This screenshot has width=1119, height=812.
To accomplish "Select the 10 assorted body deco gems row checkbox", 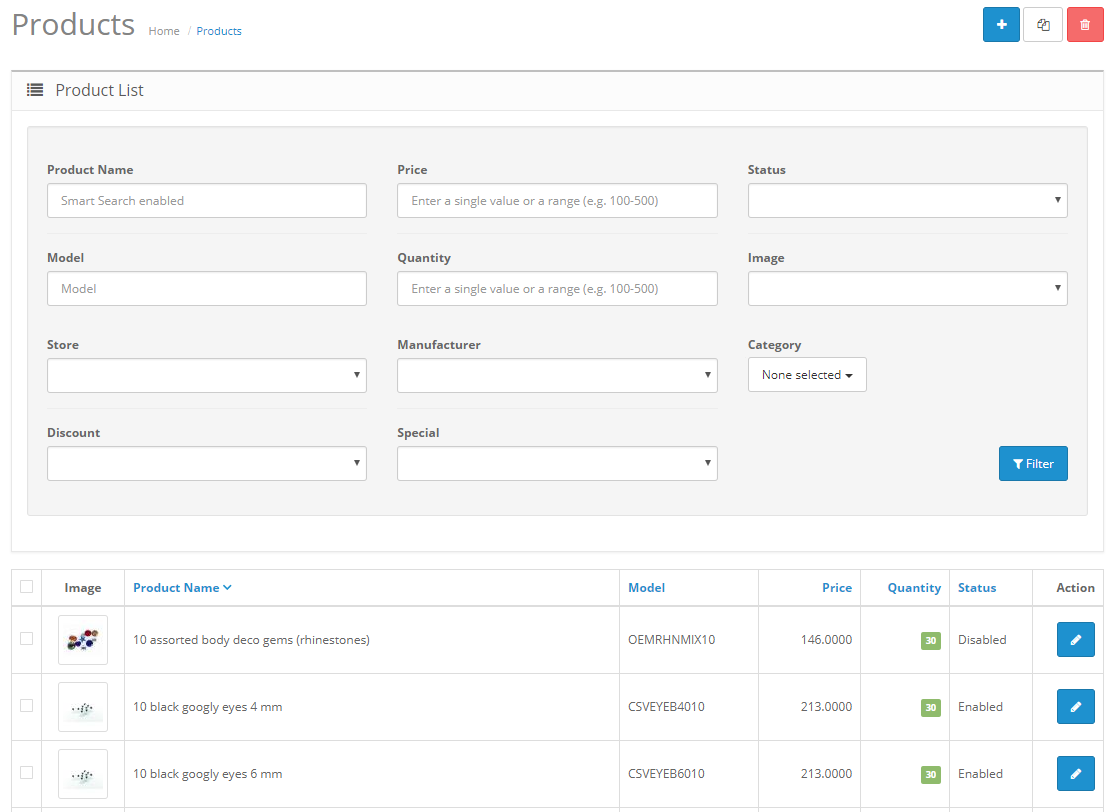I will (26, 639).
